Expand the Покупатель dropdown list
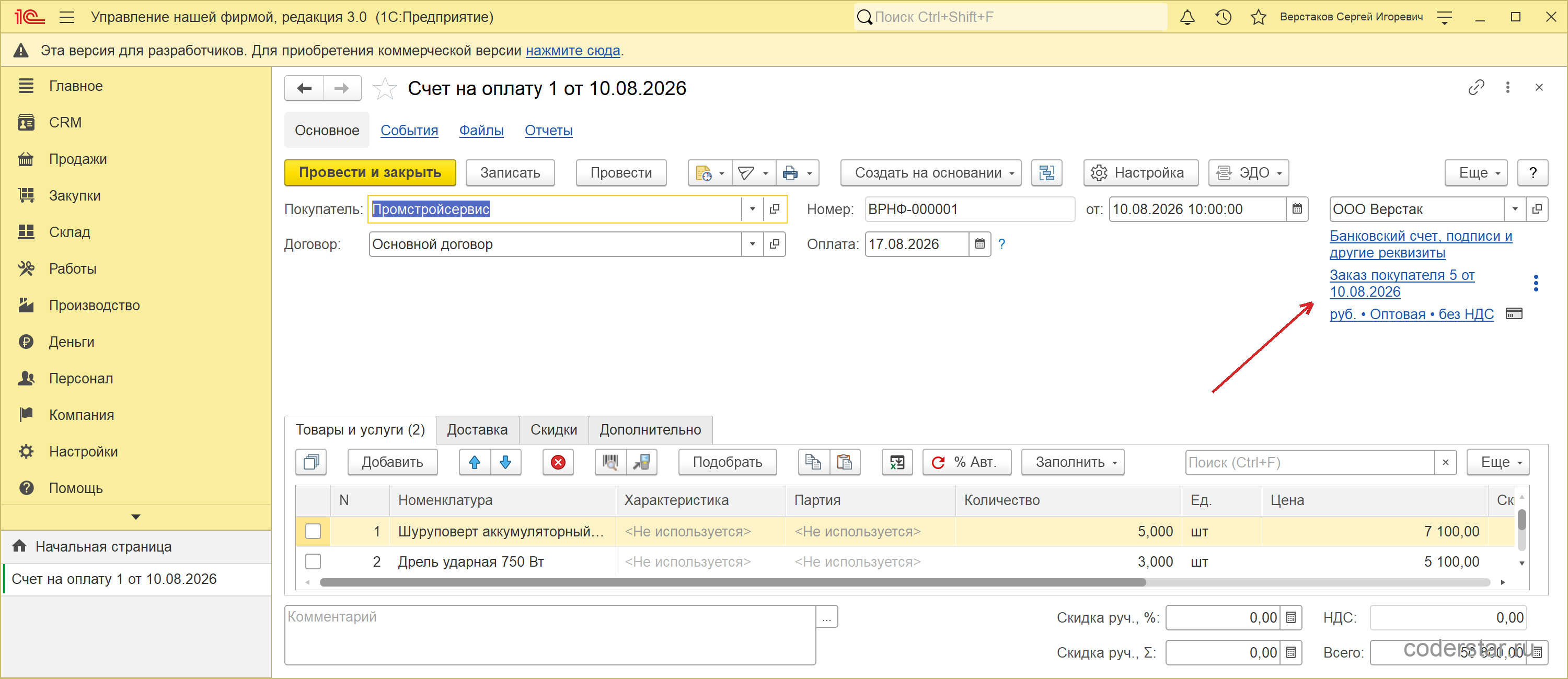The height and width of the screenshot is (679, 1568). 752,209
